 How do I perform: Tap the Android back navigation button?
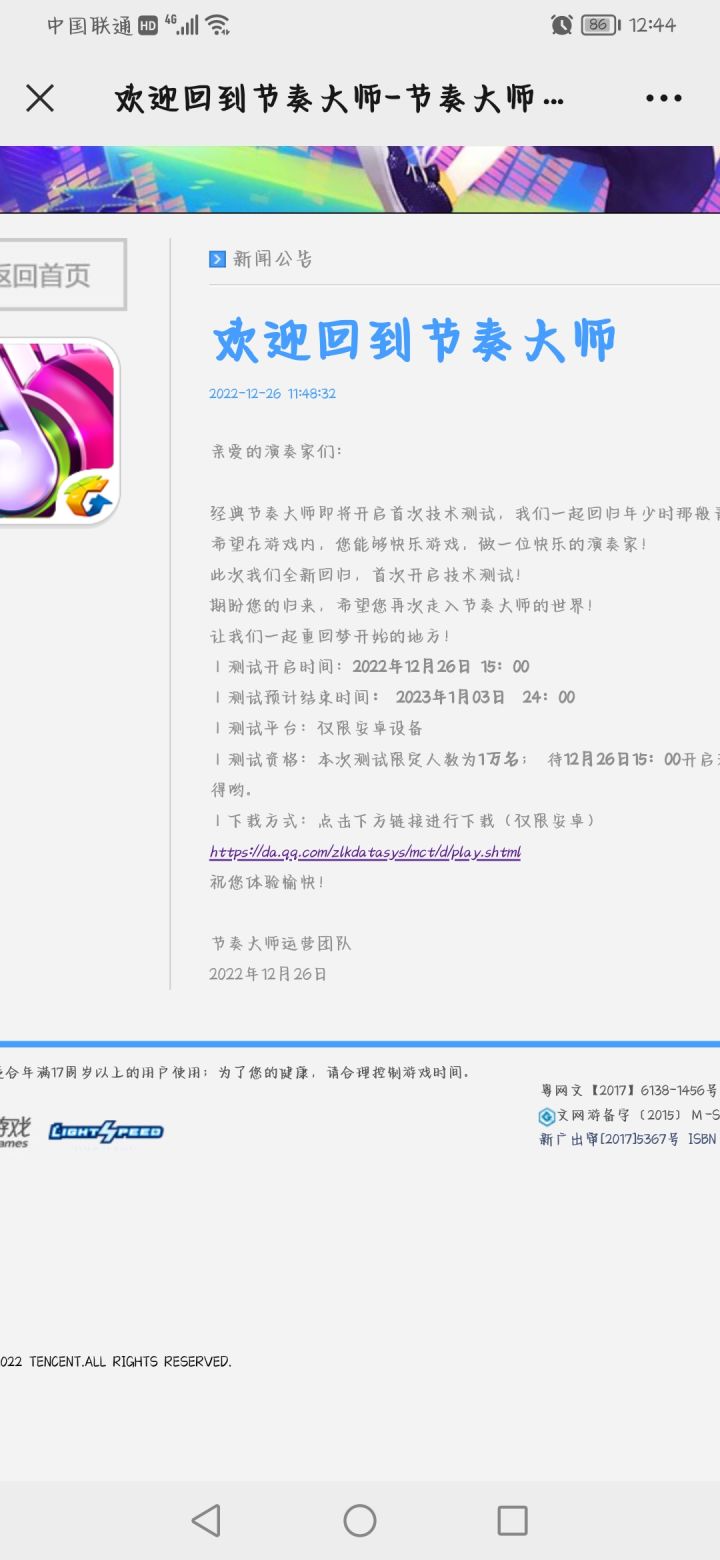tap(206, 1520)
